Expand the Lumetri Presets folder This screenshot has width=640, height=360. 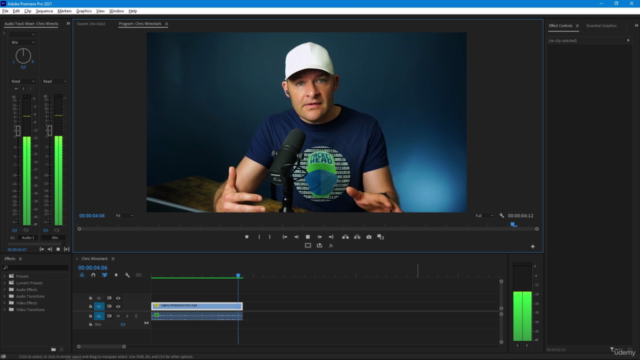(5, 283)
